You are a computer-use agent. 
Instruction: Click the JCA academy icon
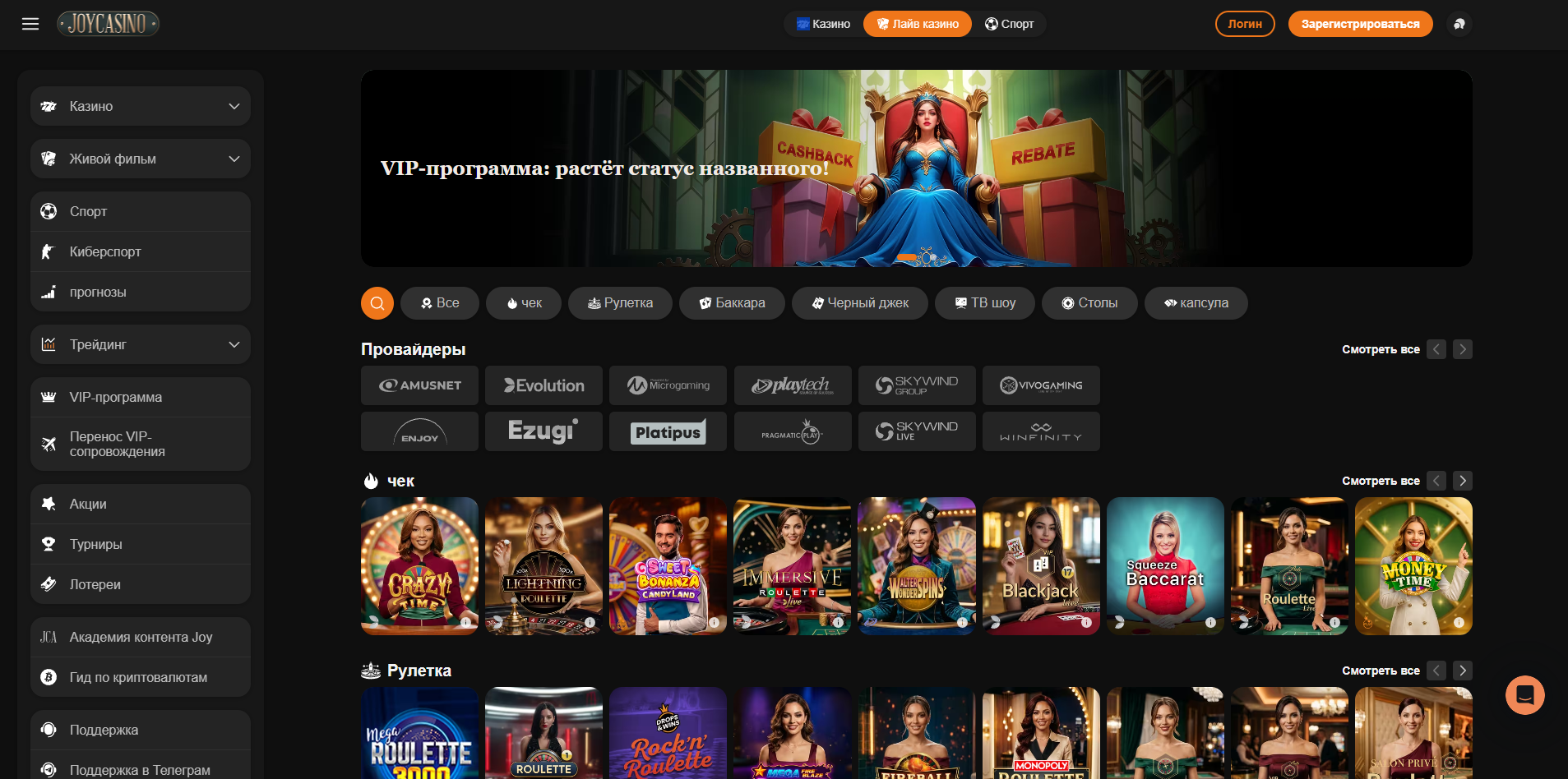pyautogui.click(x=49, y=637)
